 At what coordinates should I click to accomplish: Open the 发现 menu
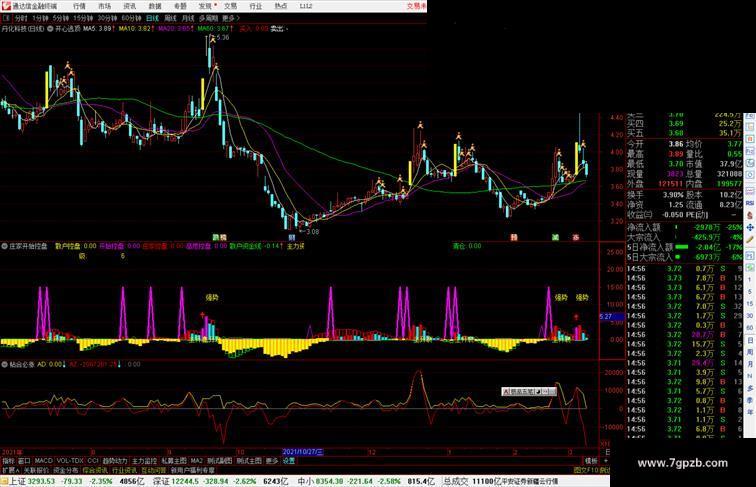tap(205, 6)
